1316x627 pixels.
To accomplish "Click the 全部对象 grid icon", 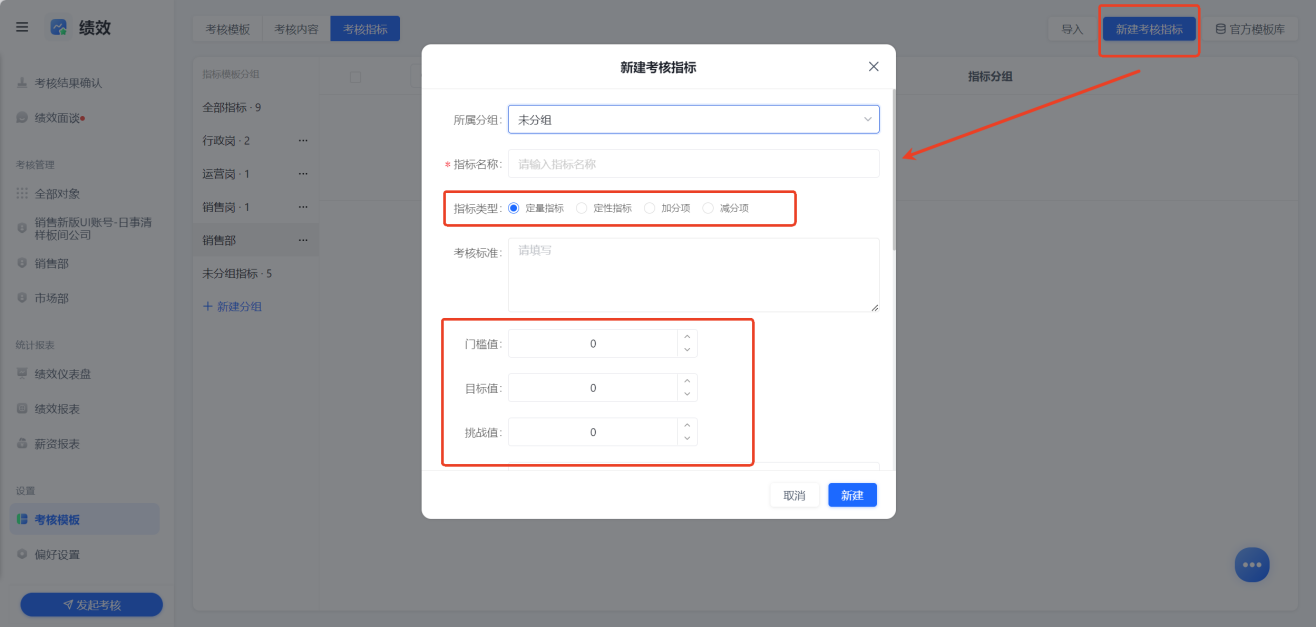I will click(x=22, y=193).
